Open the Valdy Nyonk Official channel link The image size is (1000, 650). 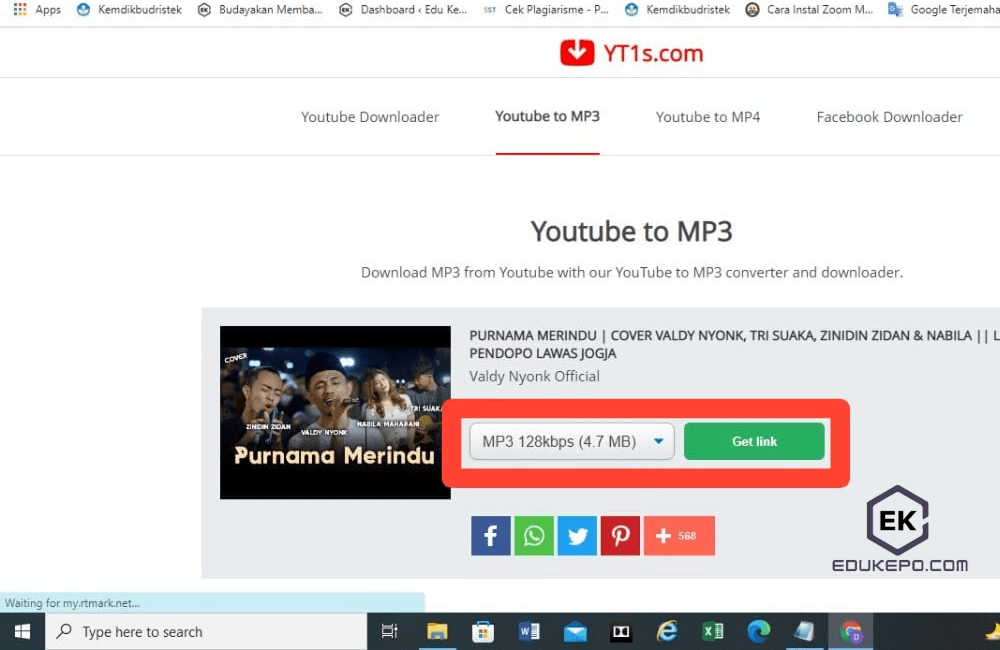pyautogui.click(x=533, y=377)
